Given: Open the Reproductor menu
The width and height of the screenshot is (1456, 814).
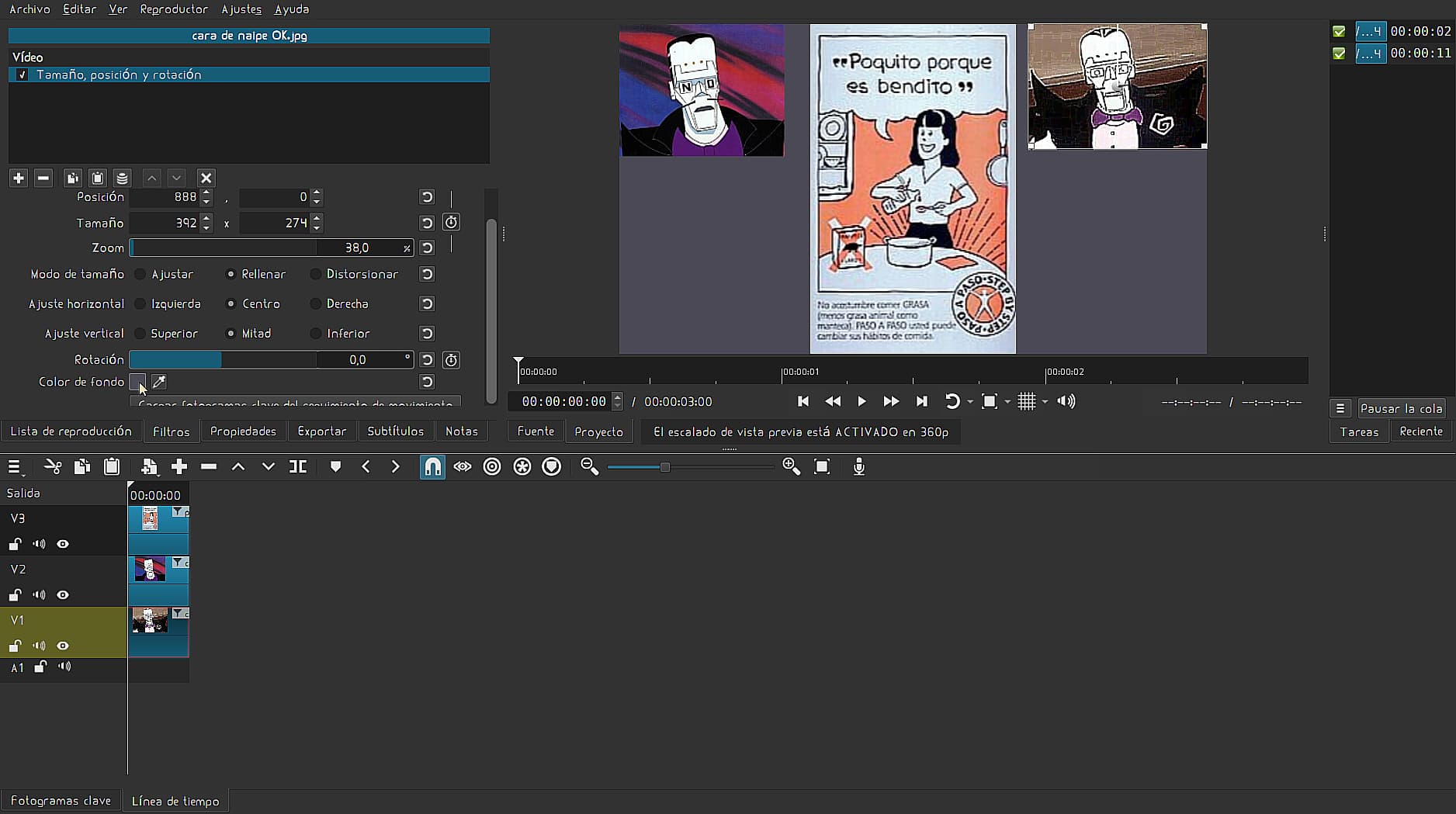Looking at the screenshot, I should [174, 9].
